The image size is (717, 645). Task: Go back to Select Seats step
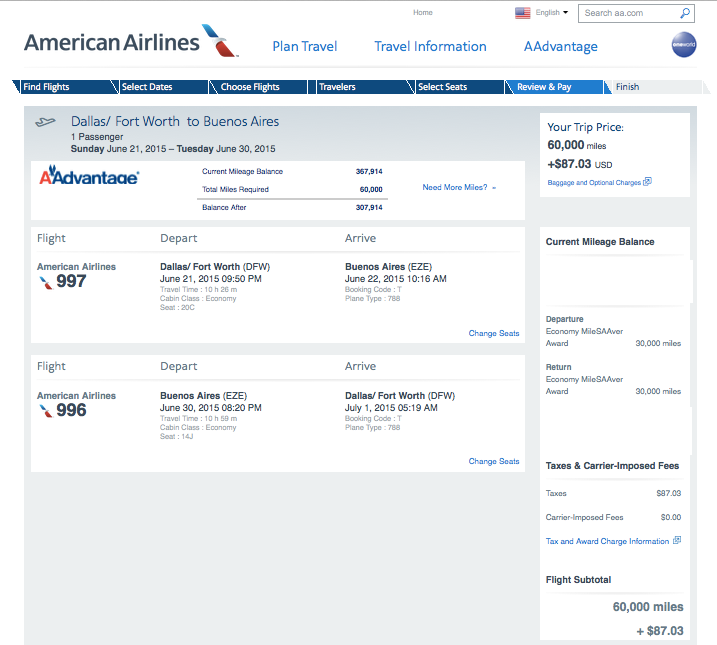442,87
